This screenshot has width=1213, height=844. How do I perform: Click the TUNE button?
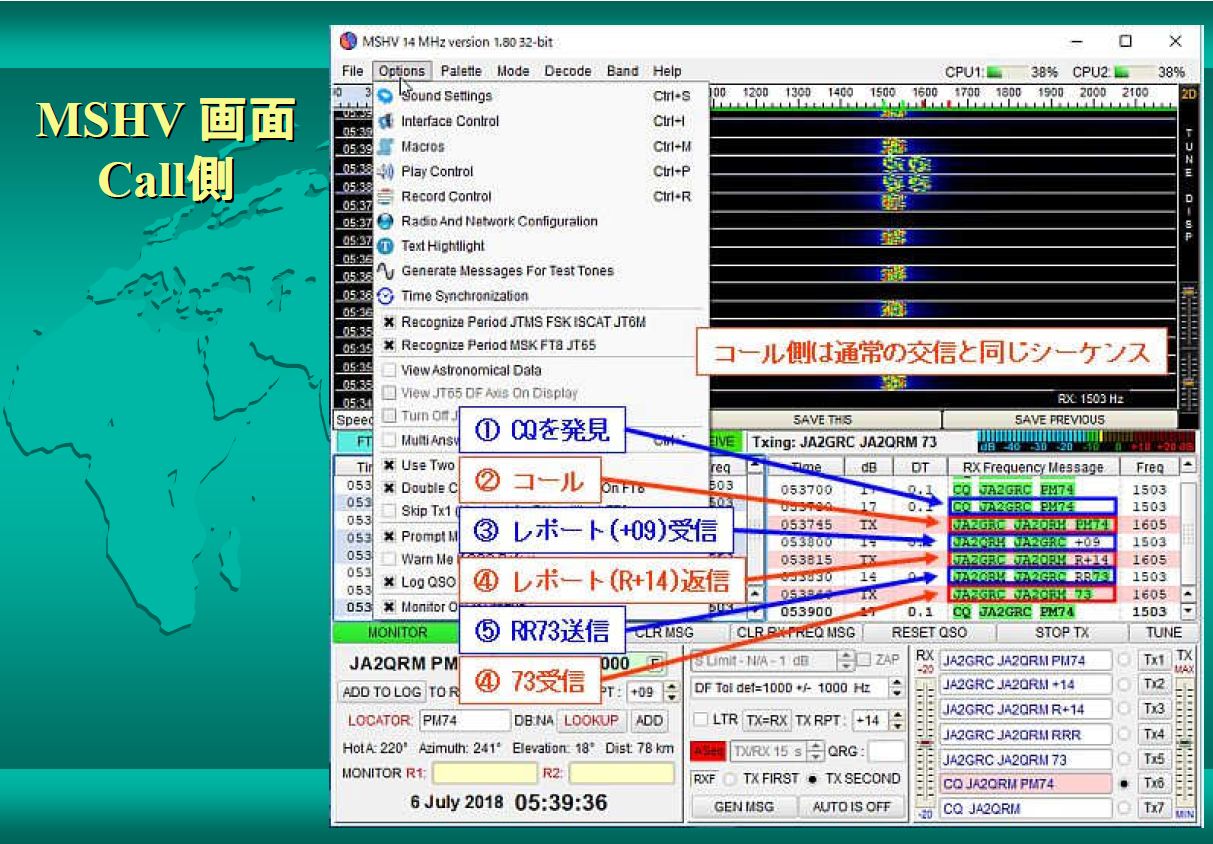1162,632
